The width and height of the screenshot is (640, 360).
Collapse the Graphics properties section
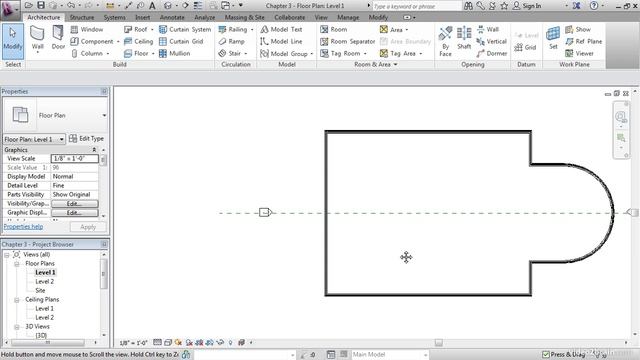click(94, 150)
